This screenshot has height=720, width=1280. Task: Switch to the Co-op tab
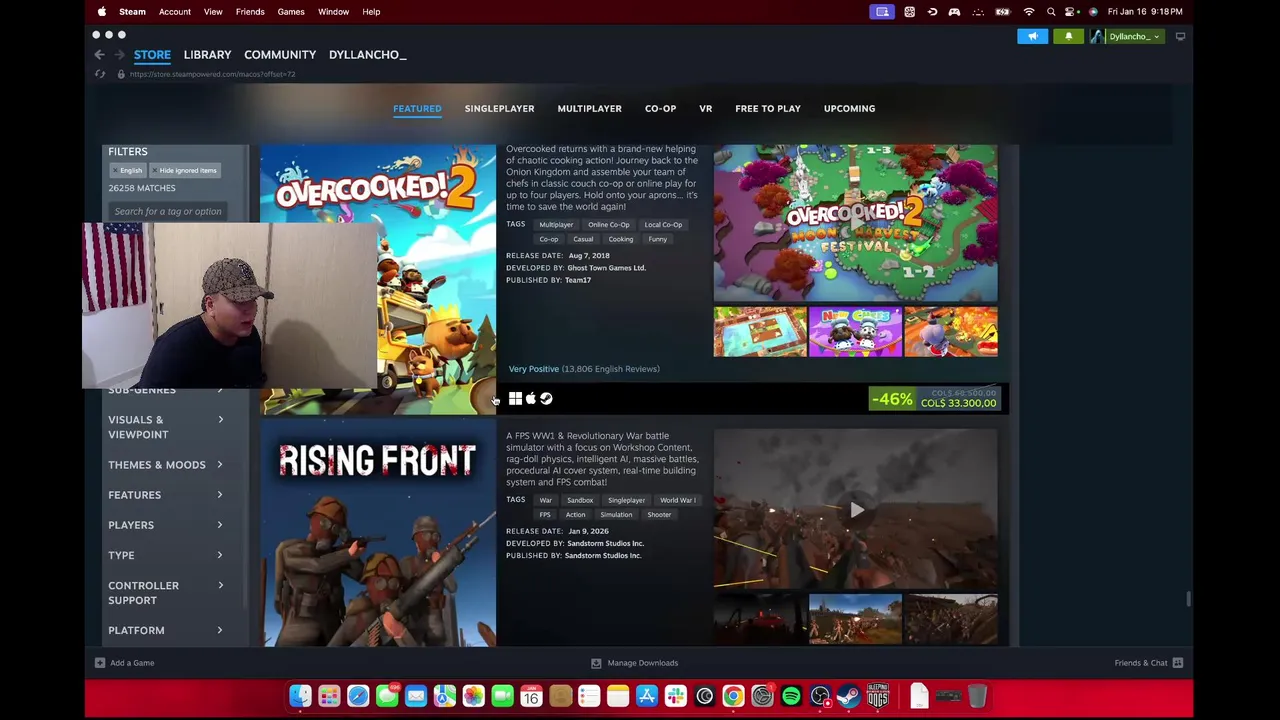point(660,108)
